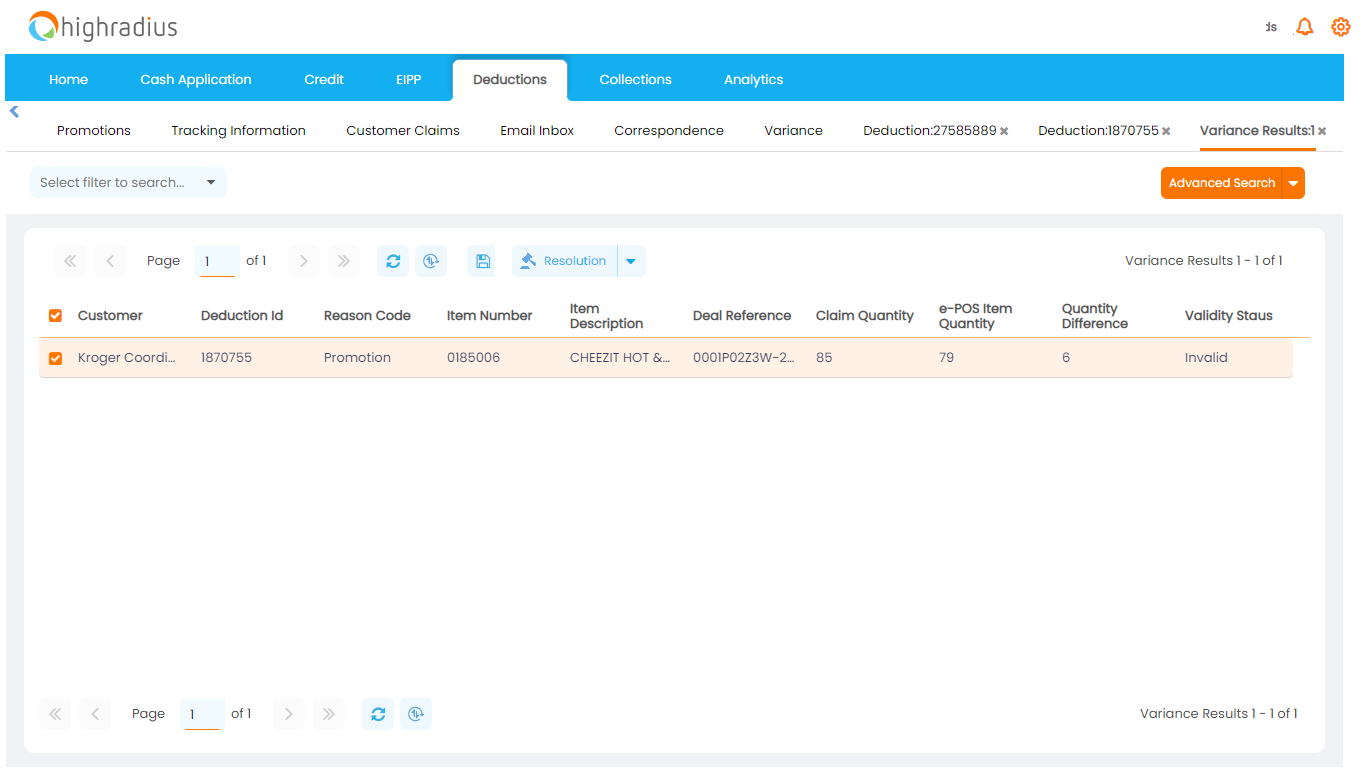Switch to the Collections tab
The image size is (1366, 768).
click(635, 78)
